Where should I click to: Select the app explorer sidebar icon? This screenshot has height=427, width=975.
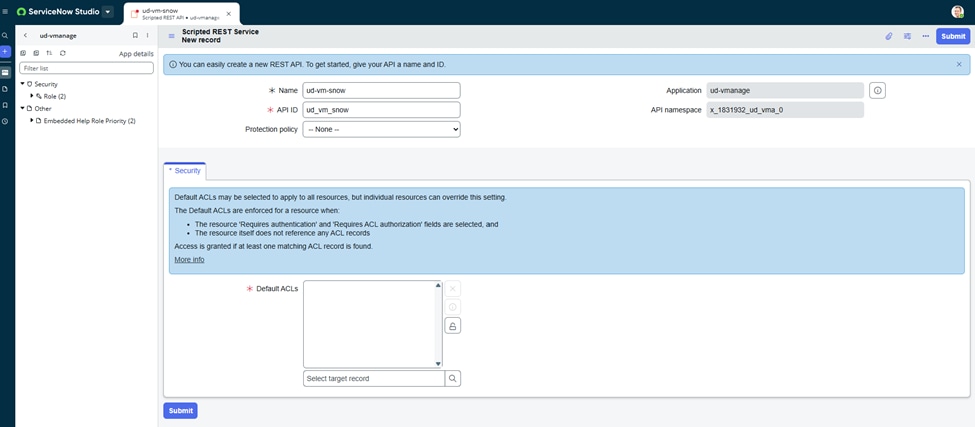(x=5, y=72)
